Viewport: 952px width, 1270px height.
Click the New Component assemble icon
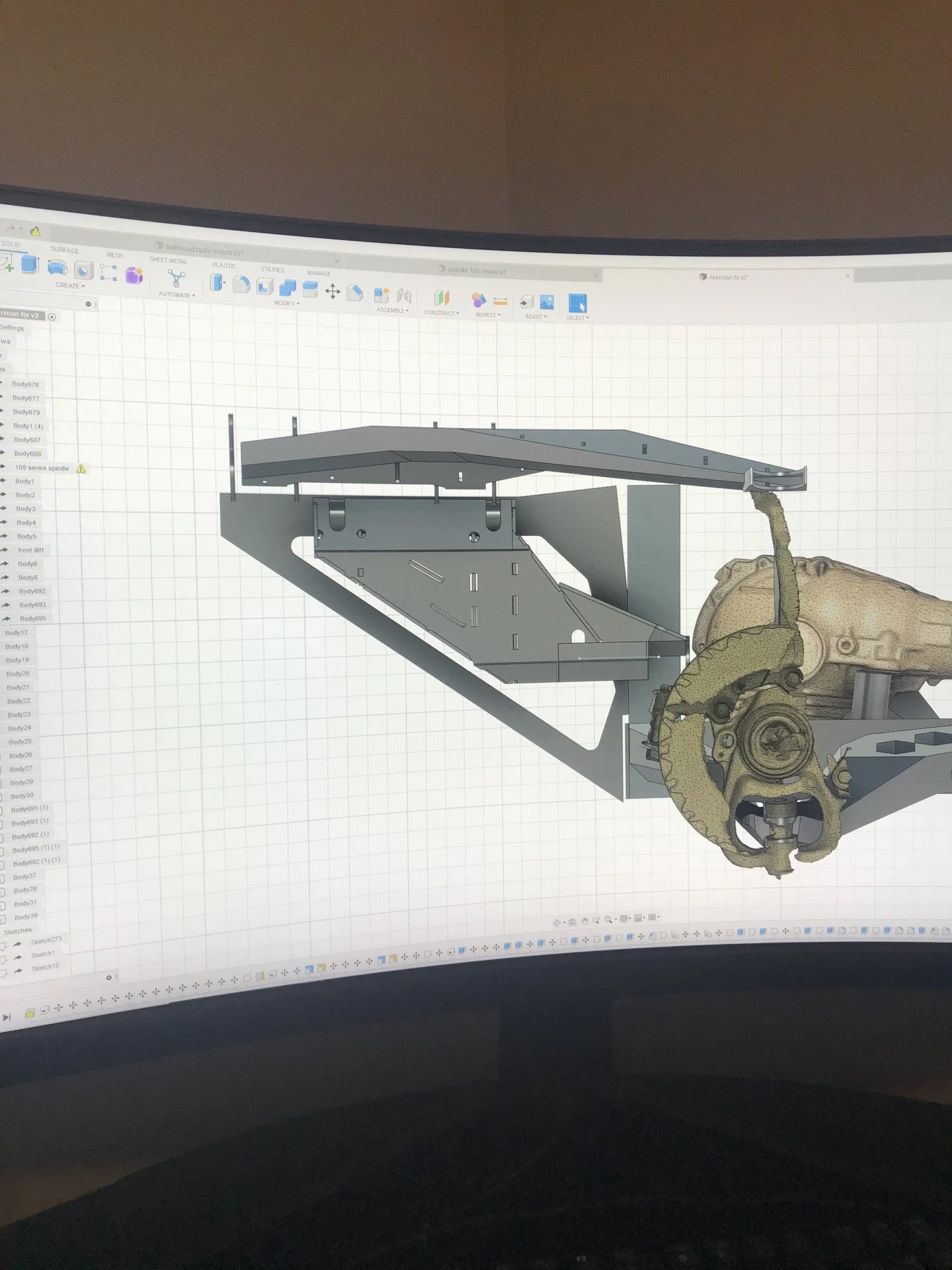click(x=381, y=295)
